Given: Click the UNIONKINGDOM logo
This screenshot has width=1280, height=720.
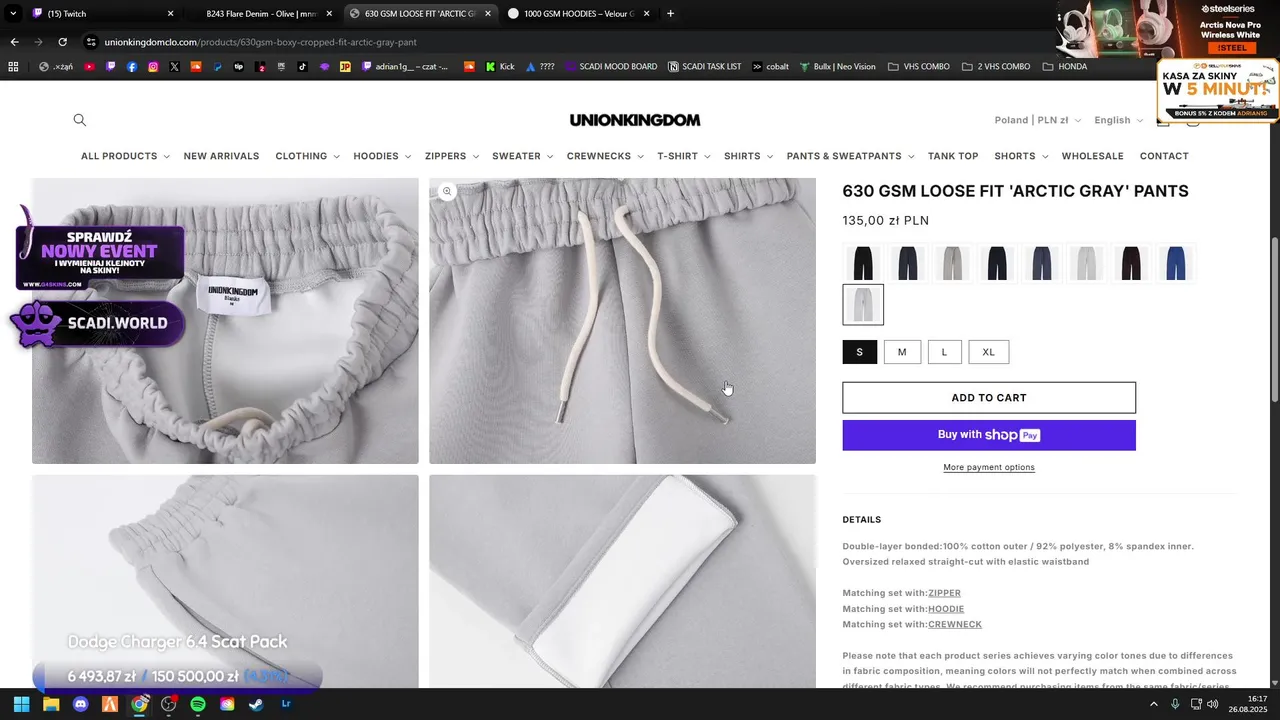Looking at the screenshot, I should point(635,120).
